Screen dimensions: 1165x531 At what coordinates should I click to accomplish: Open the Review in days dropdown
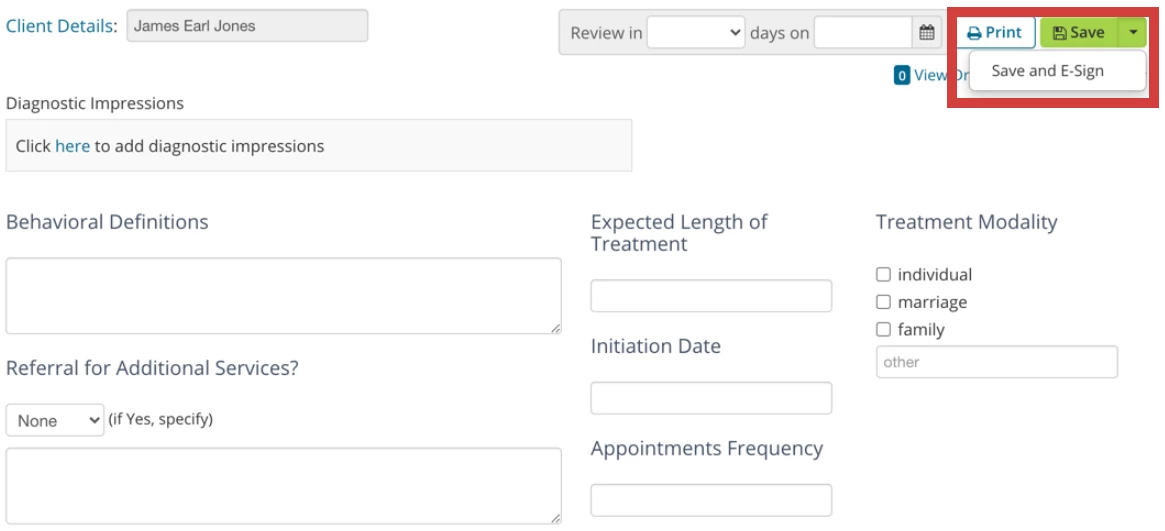(695, 33)
